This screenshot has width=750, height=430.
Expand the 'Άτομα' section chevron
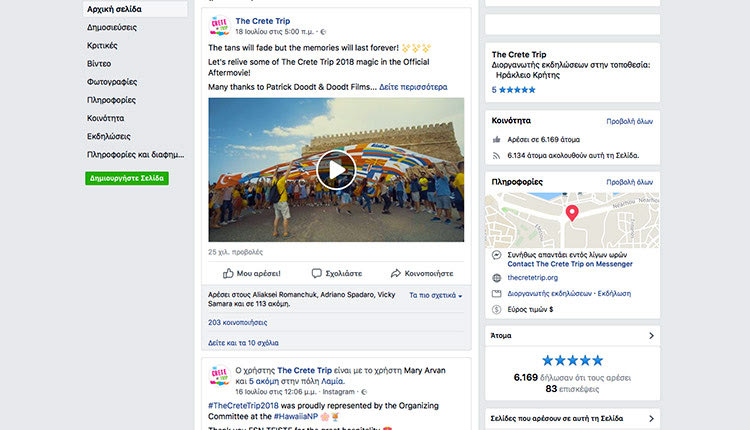[652, 337]
